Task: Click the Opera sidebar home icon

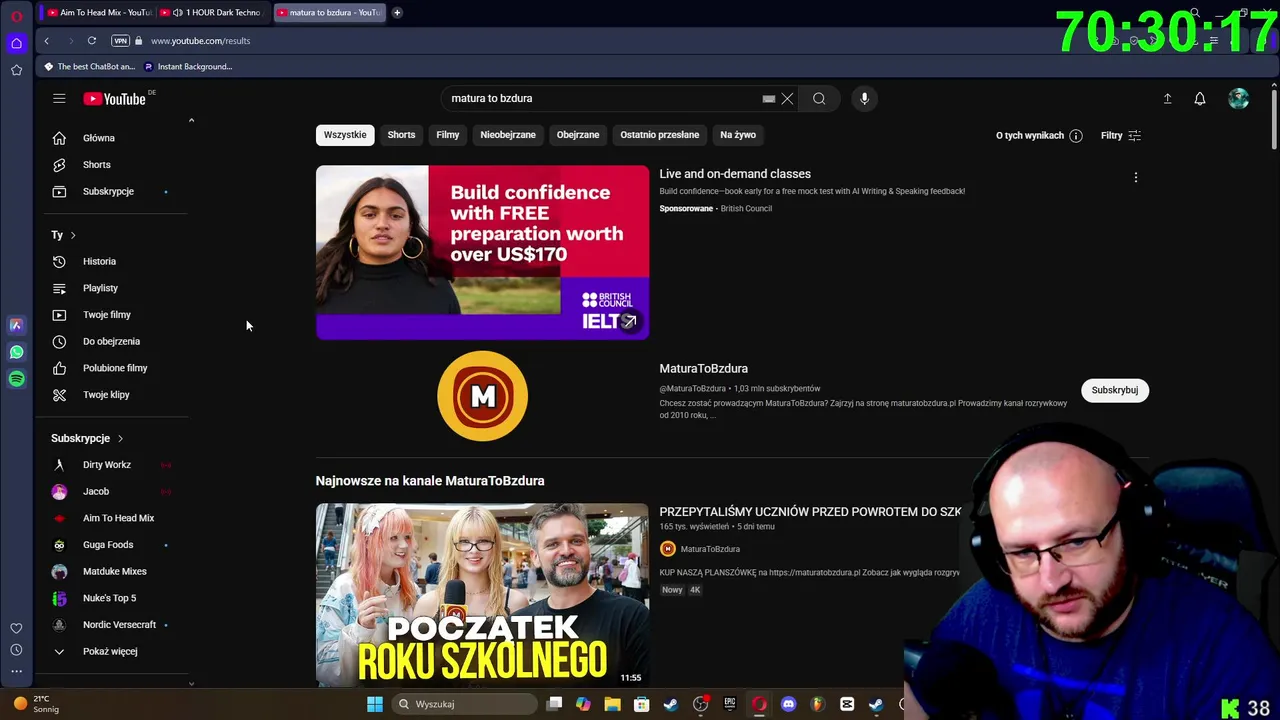Action: click(16, 43)
